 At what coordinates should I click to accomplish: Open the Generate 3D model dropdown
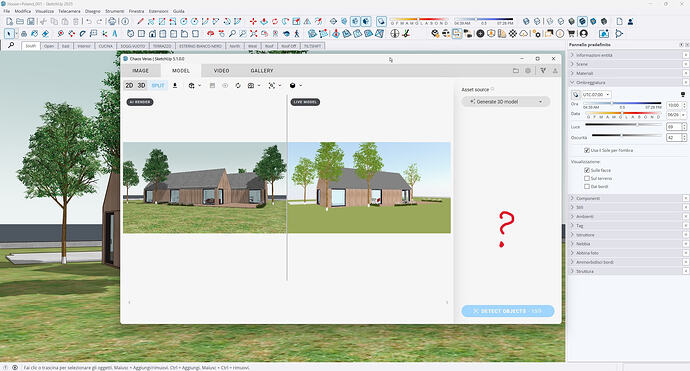[x=506, y=102]
